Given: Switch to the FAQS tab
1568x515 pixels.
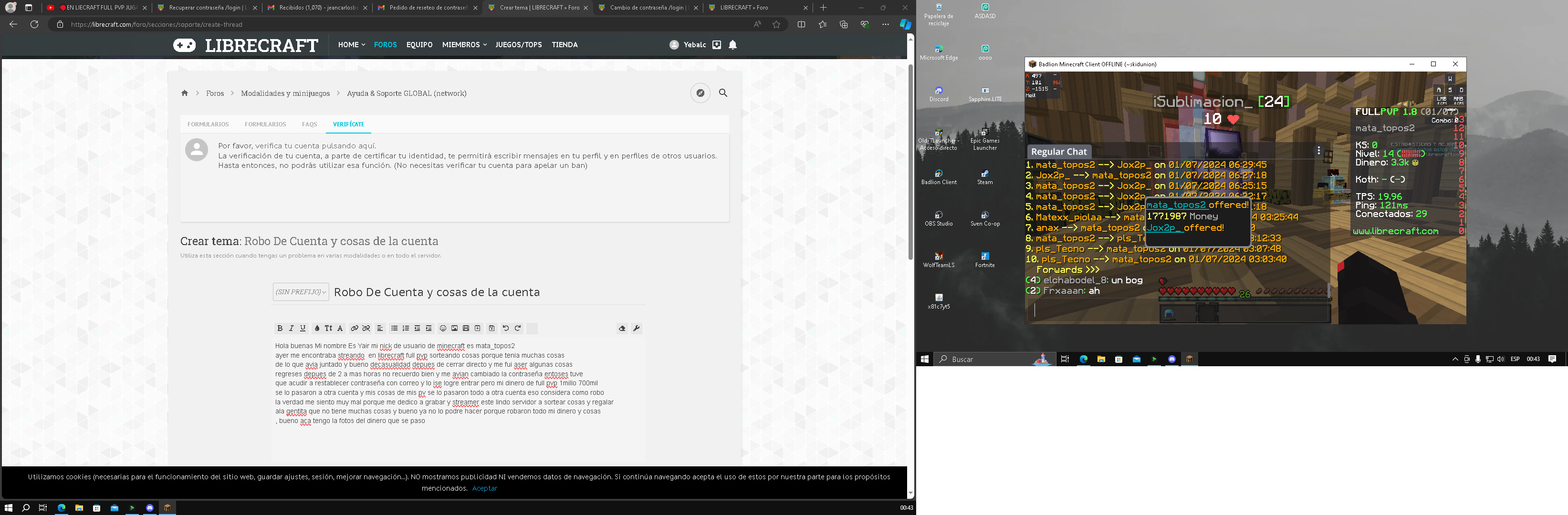Looking at the screenshot, I should [x=309, y=124].
